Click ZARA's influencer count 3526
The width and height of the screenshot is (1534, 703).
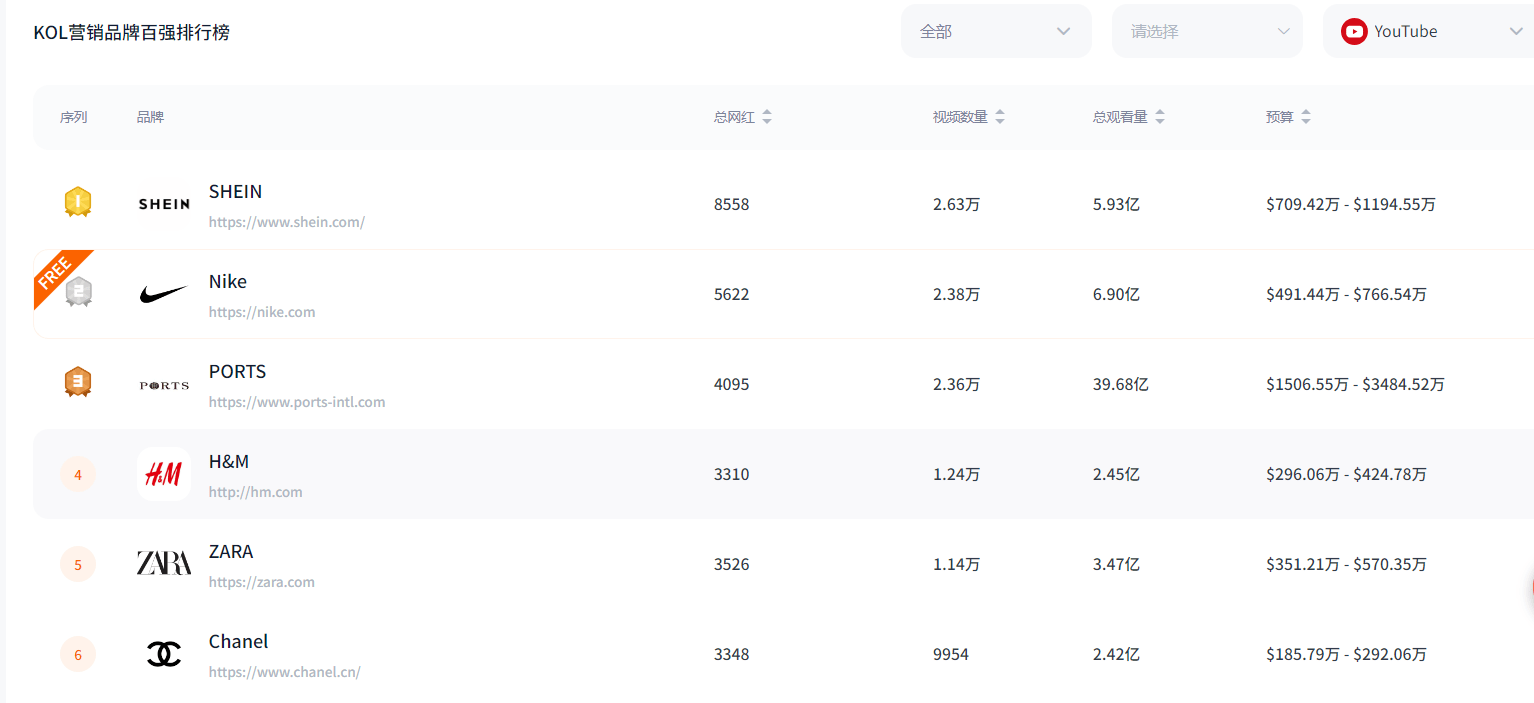tap(731, 564)
